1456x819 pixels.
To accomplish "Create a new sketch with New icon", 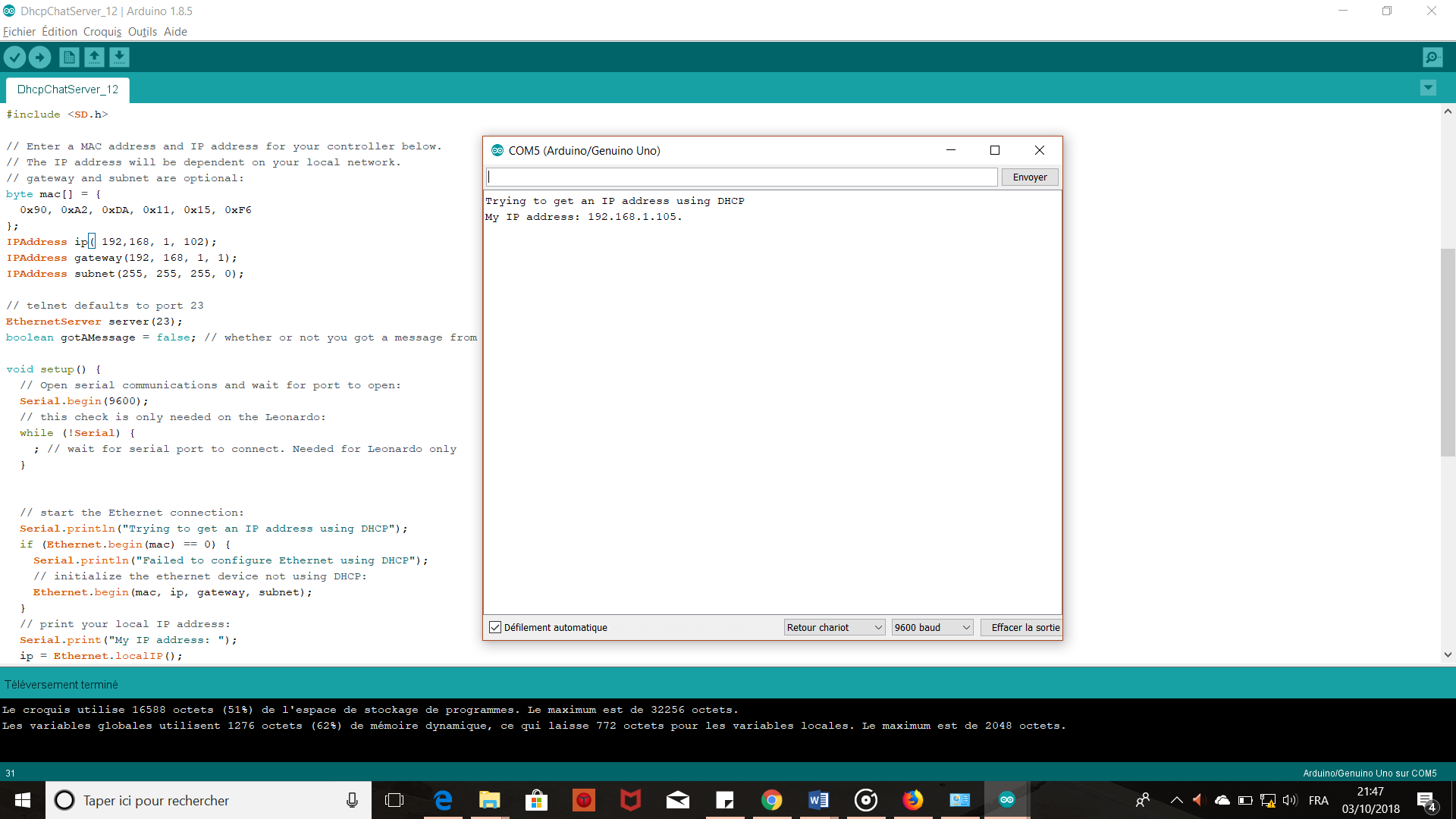I will point(69,57).
